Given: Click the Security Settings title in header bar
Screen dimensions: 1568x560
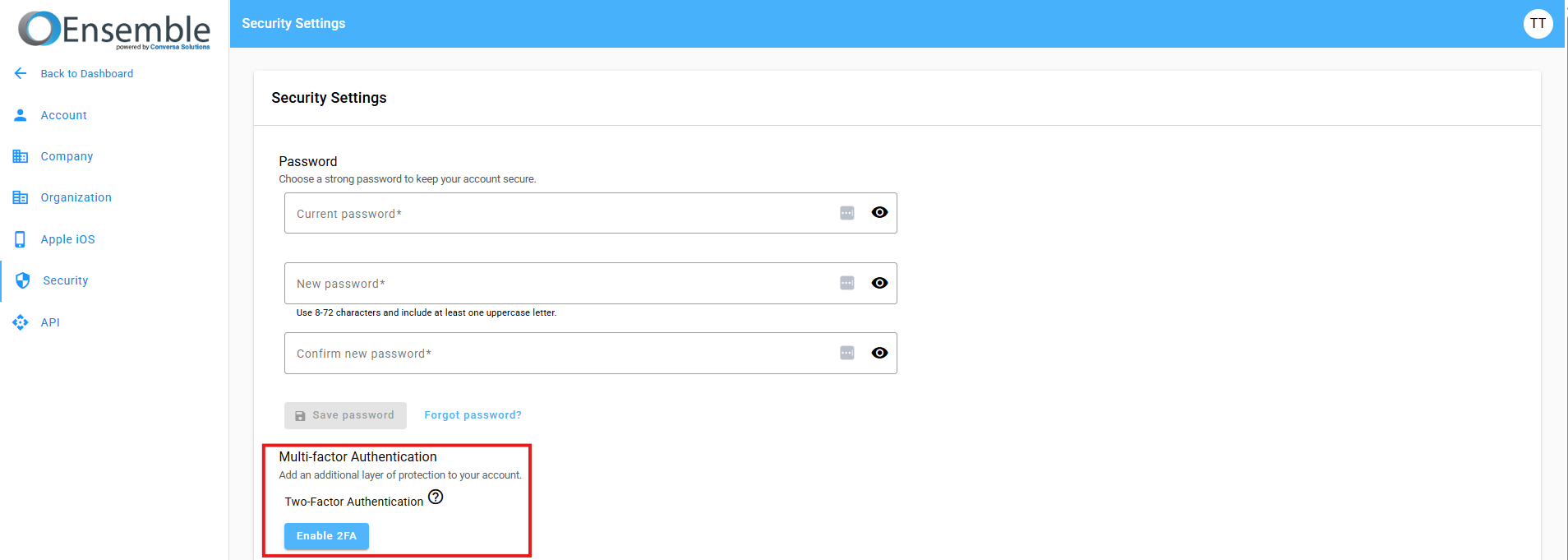Looking at the screenshot, I should [x=293, y=23].
